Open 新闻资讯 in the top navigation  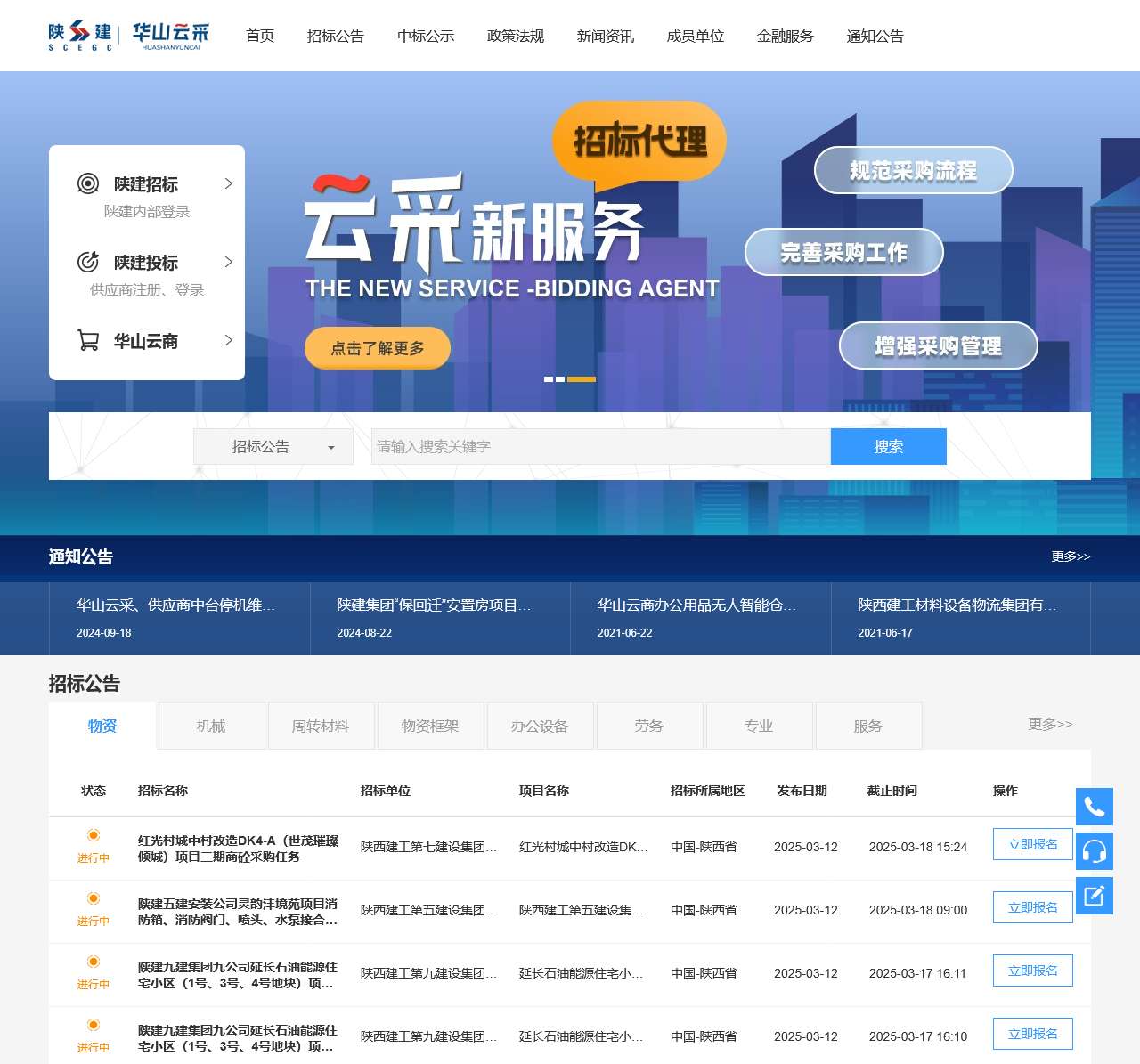tap(606, 36)
